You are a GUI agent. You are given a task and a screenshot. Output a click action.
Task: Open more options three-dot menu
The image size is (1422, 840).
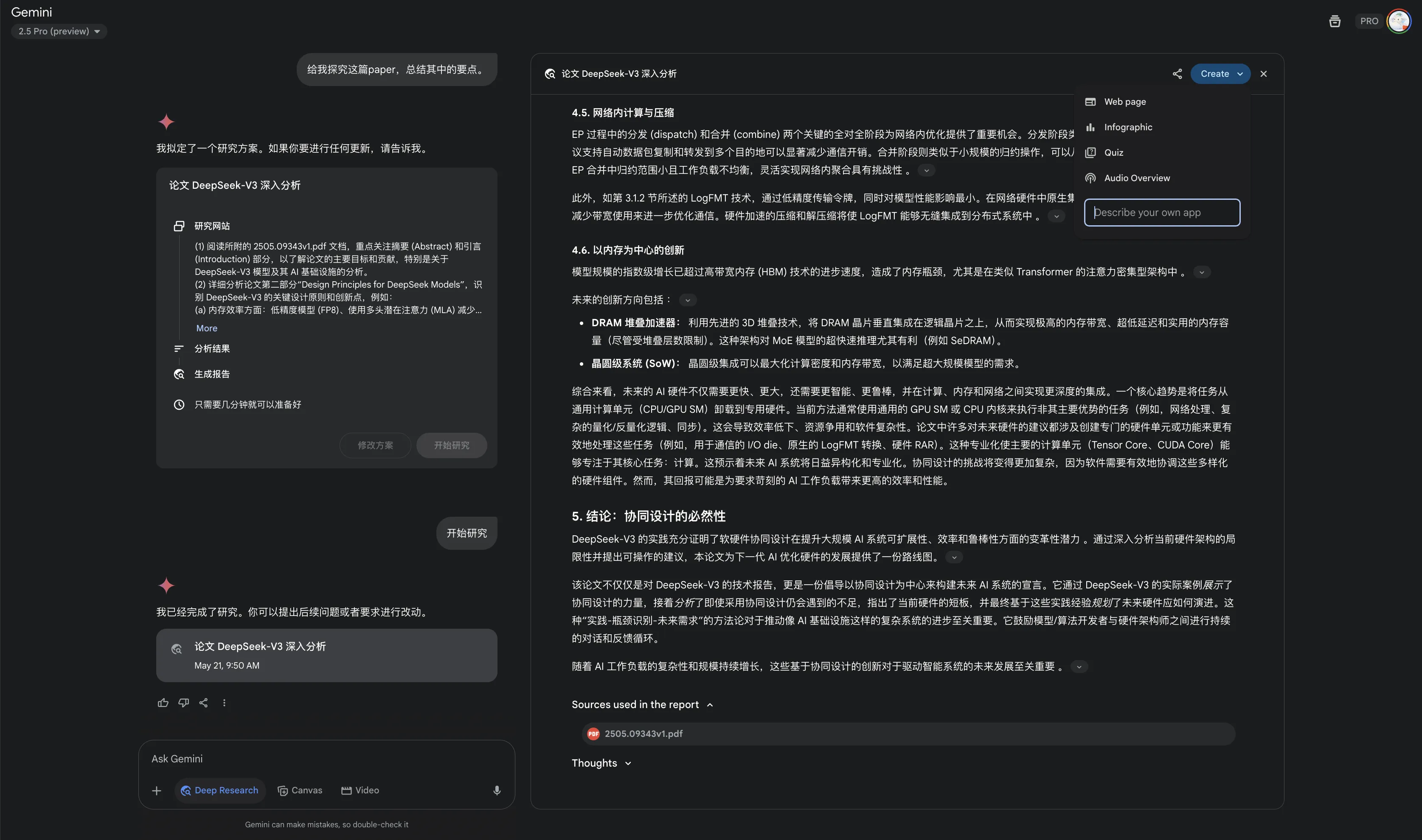(x=224, y=703)
